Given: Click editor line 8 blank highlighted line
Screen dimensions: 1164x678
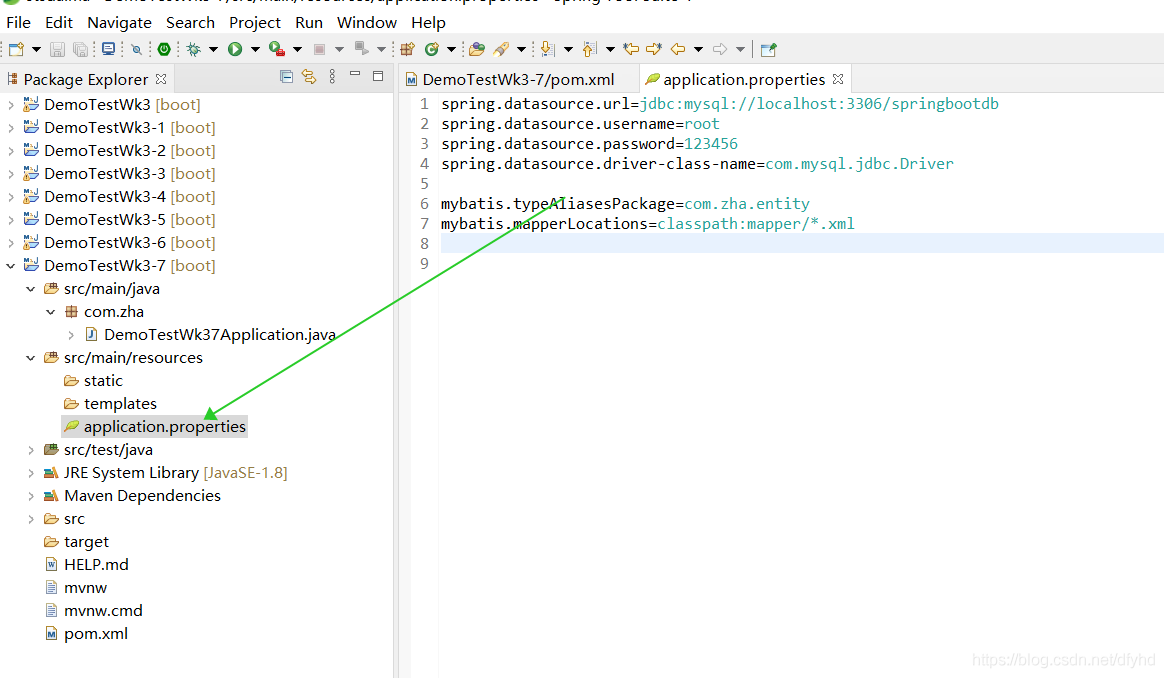Looking at the screenshot, I should click(x=802, y=244).
